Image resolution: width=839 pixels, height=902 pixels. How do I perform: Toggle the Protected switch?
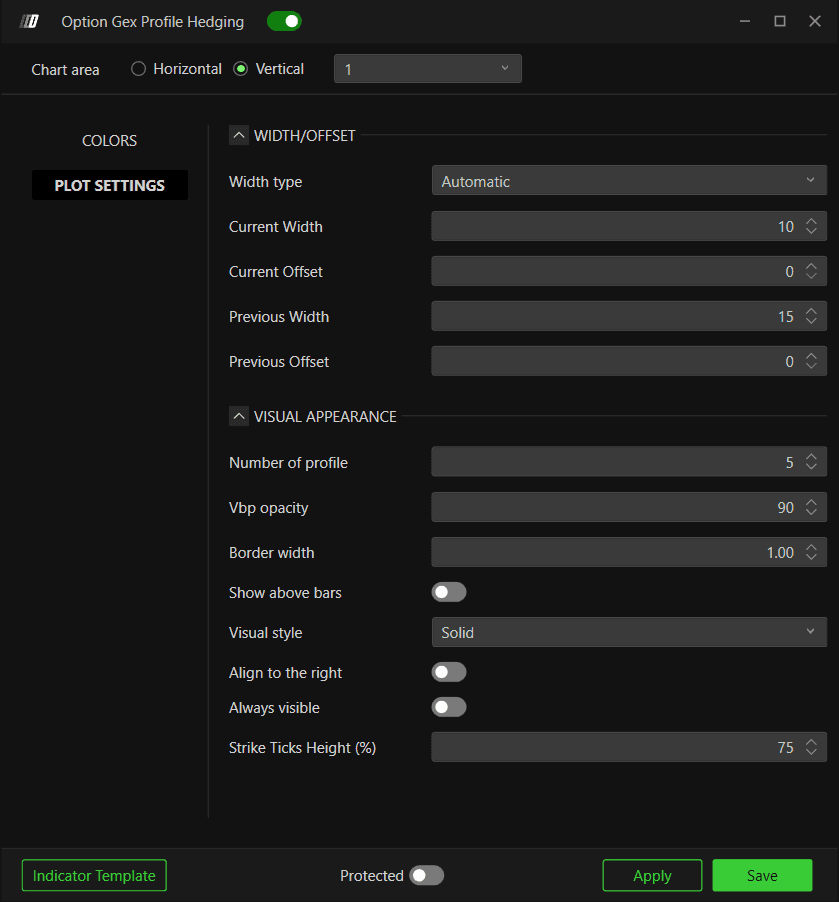tap(426, 875)
